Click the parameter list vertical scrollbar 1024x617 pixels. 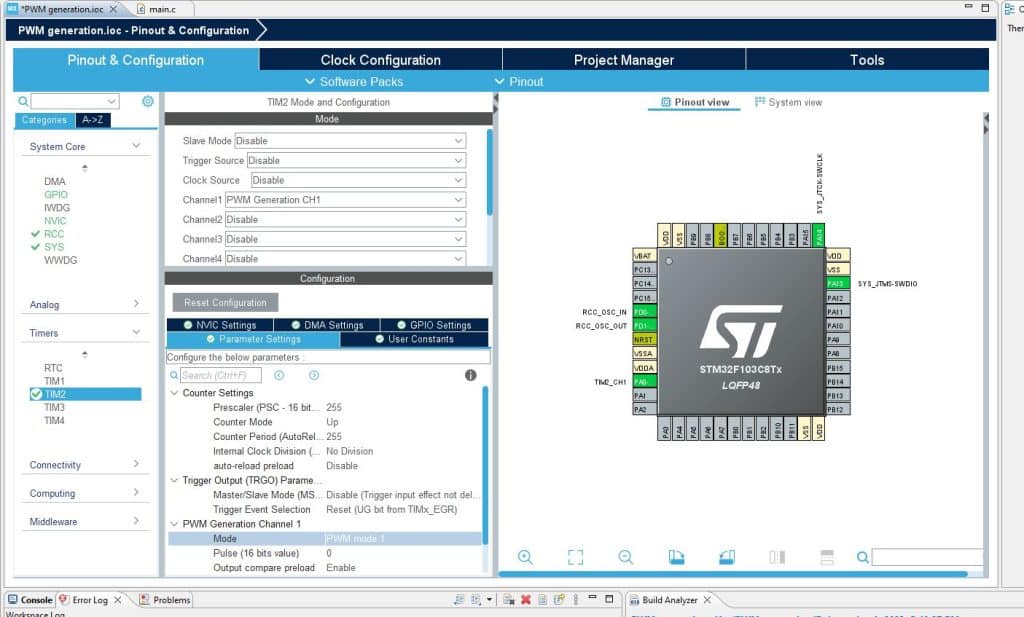[x=485, y=464]
